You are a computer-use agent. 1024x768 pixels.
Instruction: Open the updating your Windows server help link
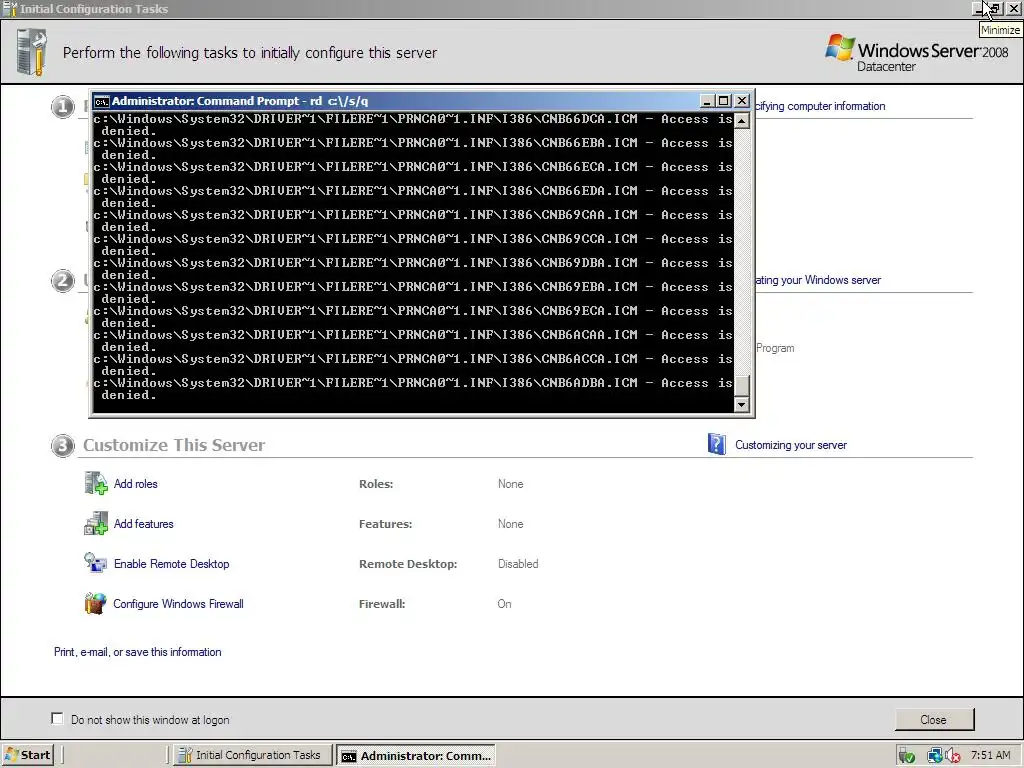pos(818,280)
